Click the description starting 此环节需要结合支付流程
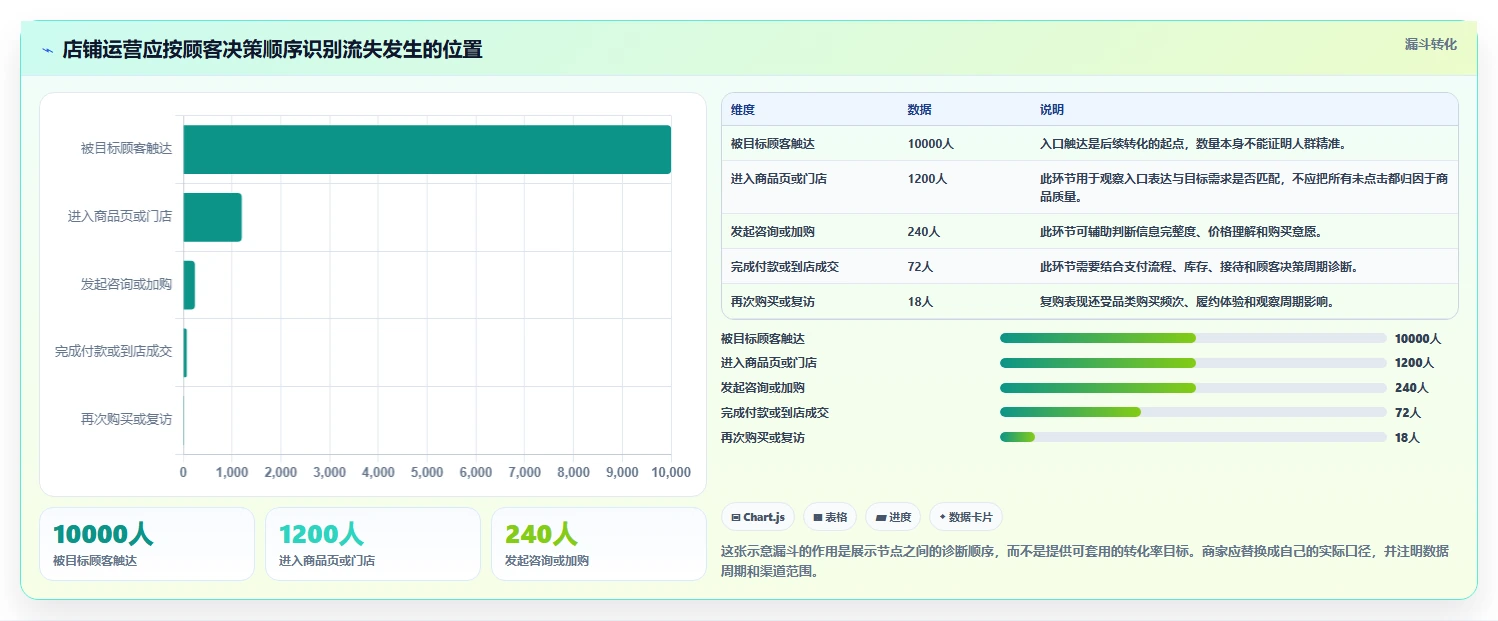The width and height of the screenshot is (1498, 621). click(x=1199, y=267)
